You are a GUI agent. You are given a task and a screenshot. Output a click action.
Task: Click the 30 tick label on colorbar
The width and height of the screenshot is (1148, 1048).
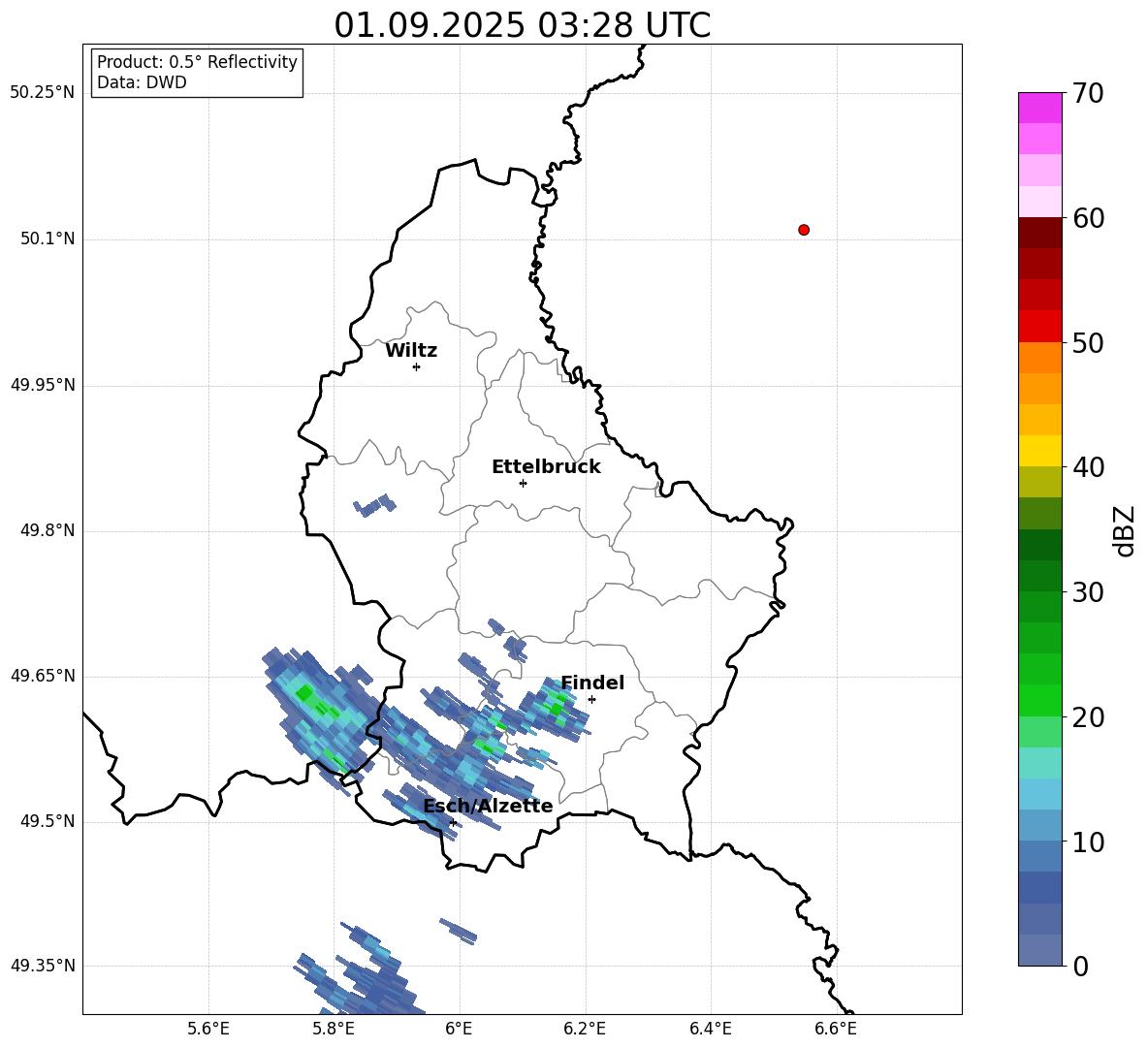(1088, 592)
